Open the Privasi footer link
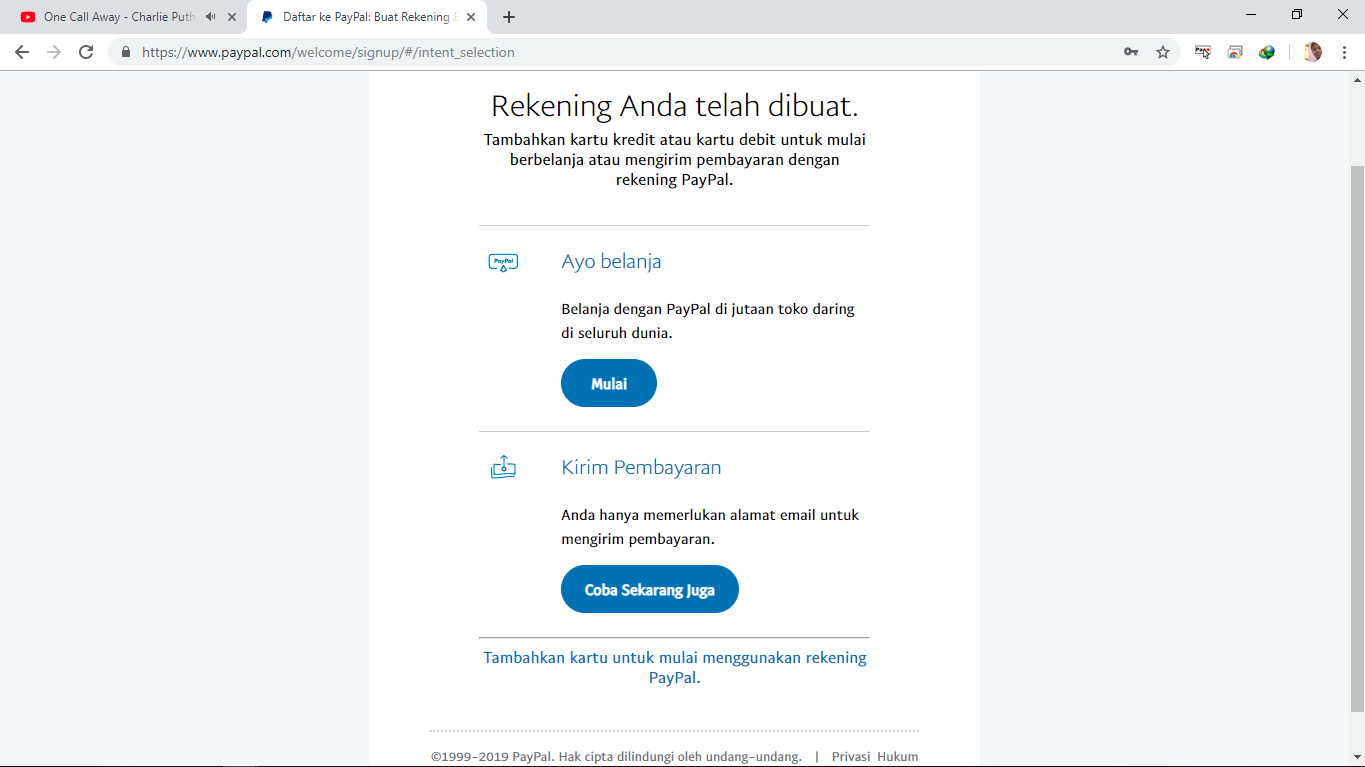Image resolution: width=1365 pixels, height=767 pixels. (x=851, y=757)
